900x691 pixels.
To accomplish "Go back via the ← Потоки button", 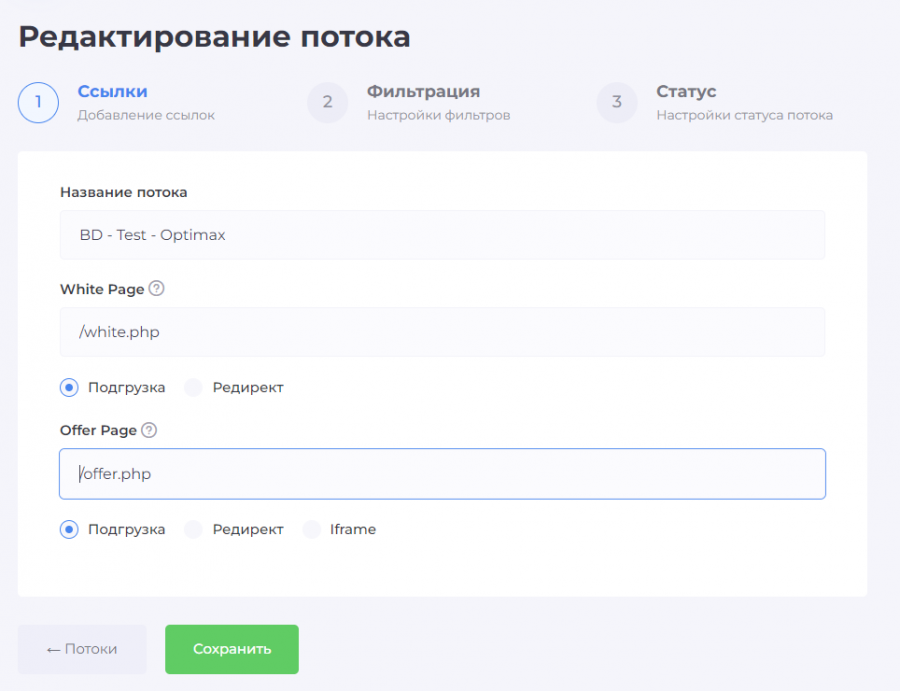I will pyautogui.click(x=82, y=649).
